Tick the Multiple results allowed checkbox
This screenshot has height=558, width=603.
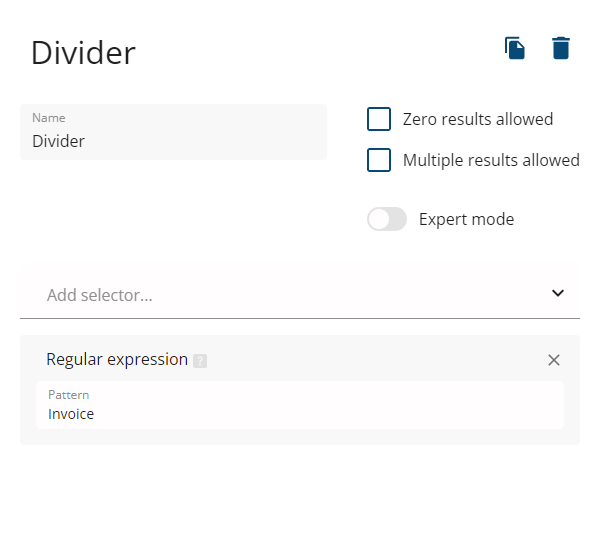coord(379,160)
